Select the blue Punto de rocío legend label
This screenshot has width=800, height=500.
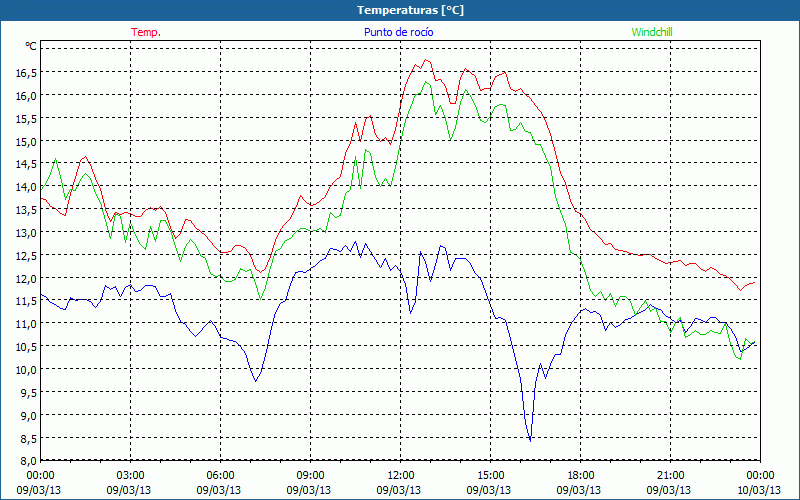point(398,32)
